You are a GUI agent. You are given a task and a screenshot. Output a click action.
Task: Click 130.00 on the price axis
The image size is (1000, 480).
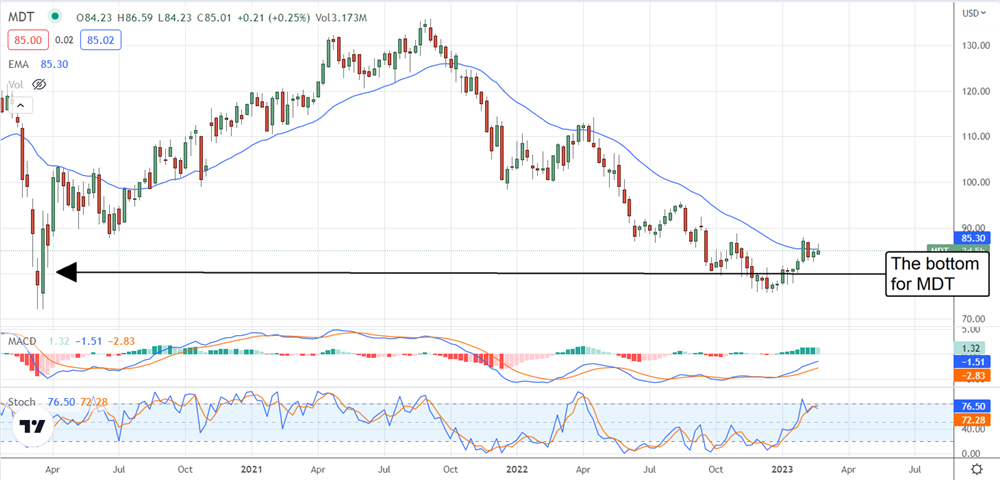point(976,45)
